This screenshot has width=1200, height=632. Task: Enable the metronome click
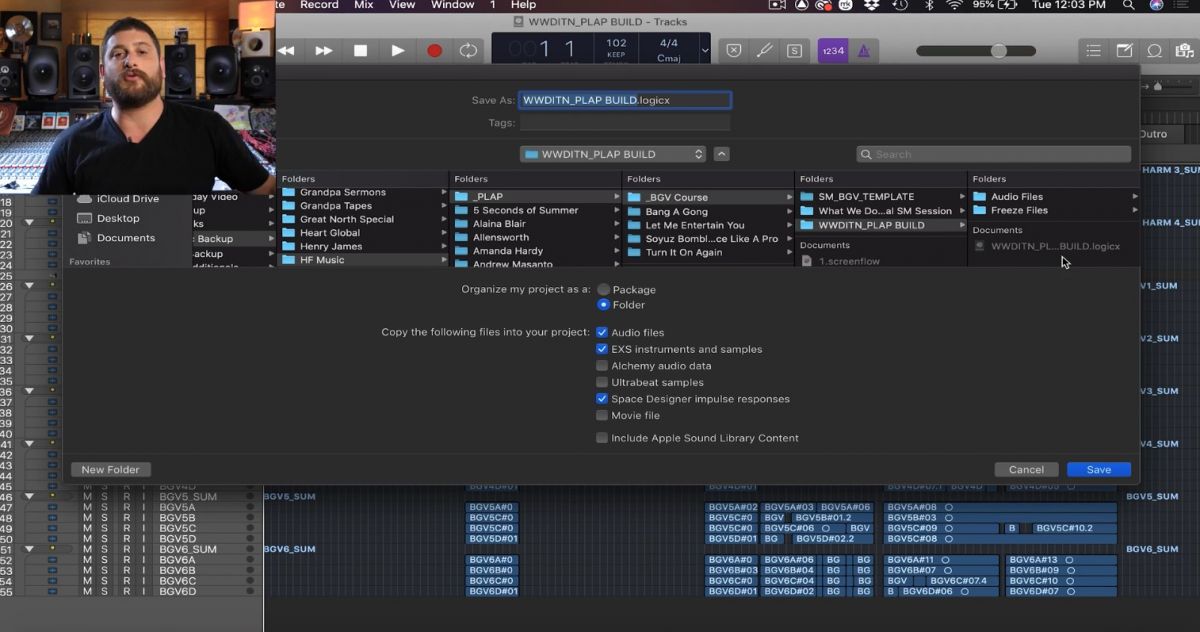(861, 50)
